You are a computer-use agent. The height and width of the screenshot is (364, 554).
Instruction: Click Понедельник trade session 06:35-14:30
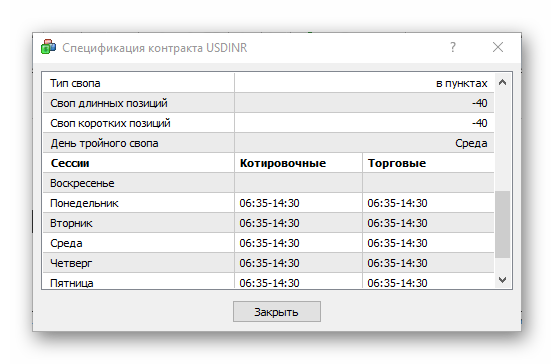[x=397, y=203]
